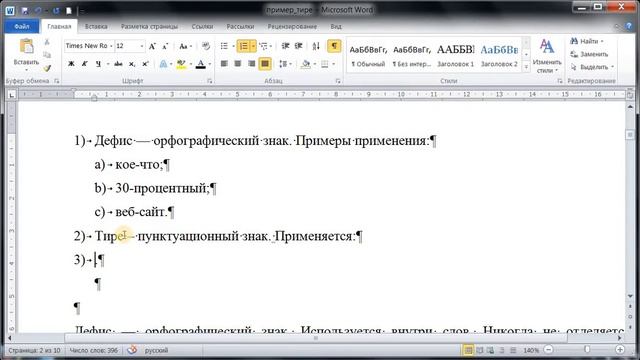Click Найти (Find) button
This screenshot has width=640, height=360.
coord(587,41)
